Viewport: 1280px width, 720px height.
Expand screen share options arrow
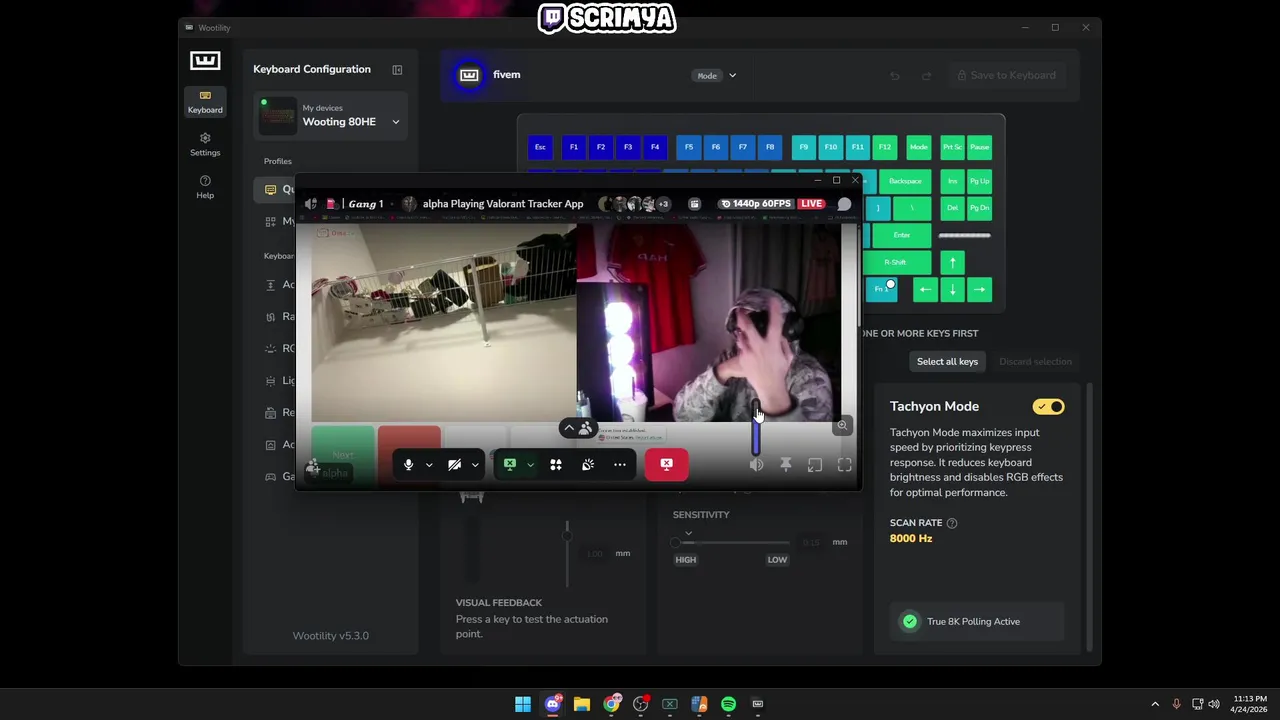(530, 464)
